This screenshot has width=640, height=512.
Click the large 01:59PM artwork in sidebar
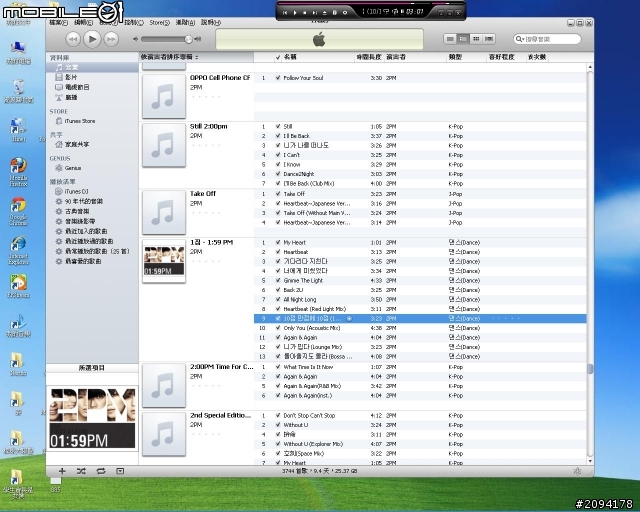92,419
